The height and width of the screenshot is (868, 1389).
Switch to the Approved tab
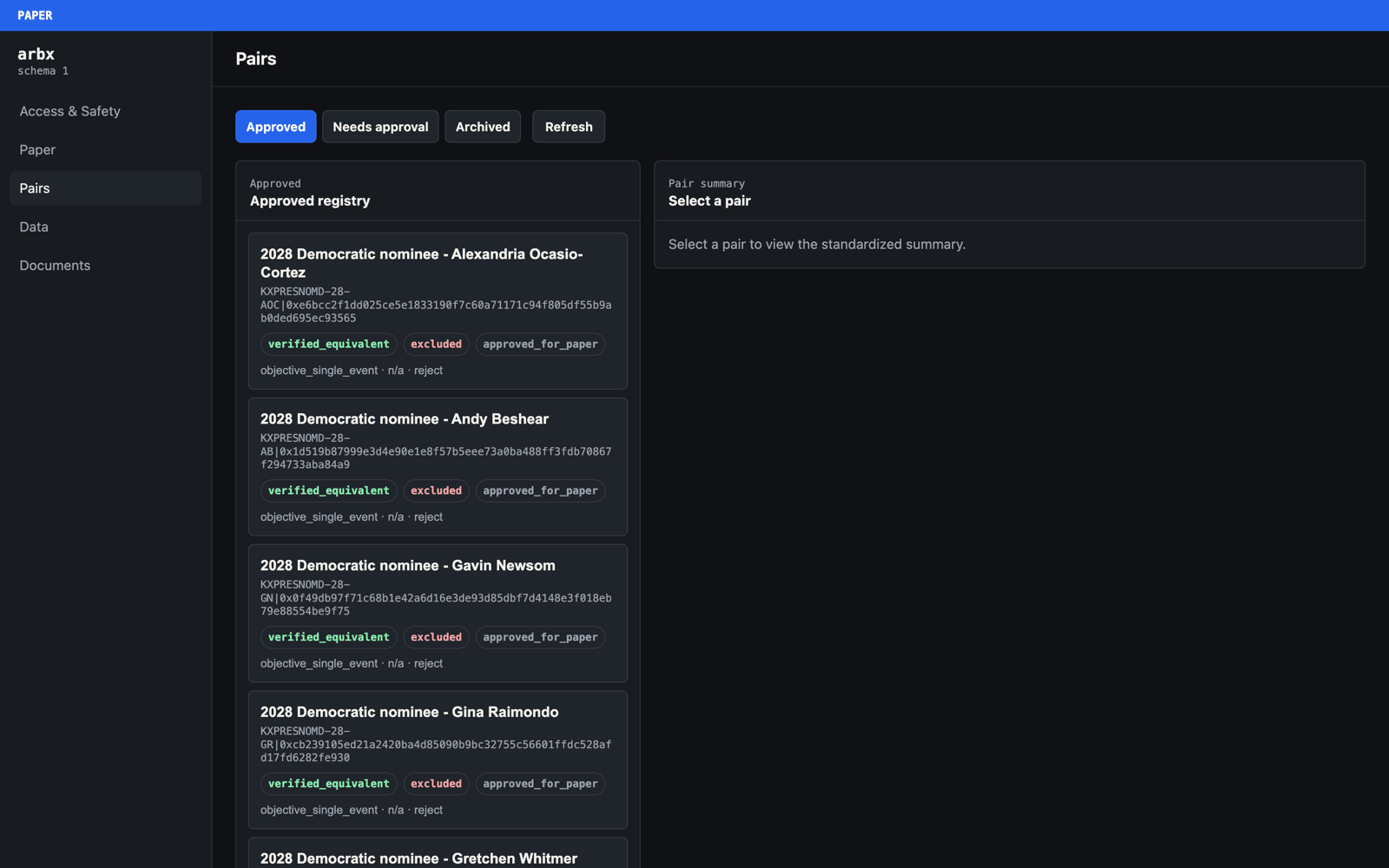tap(275, 127)
